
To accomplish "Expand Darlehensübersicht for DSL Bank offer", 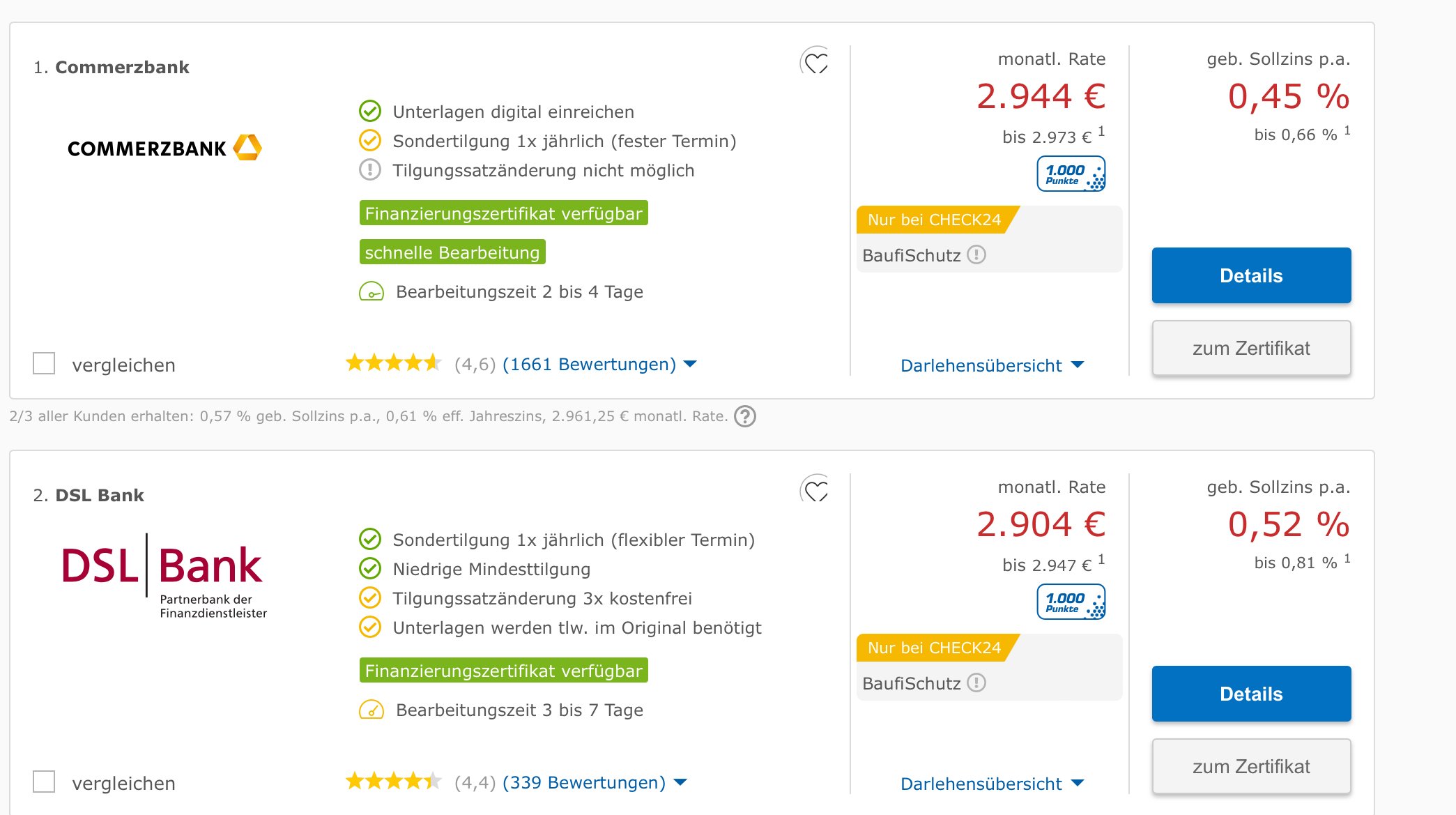I will 991,784.
